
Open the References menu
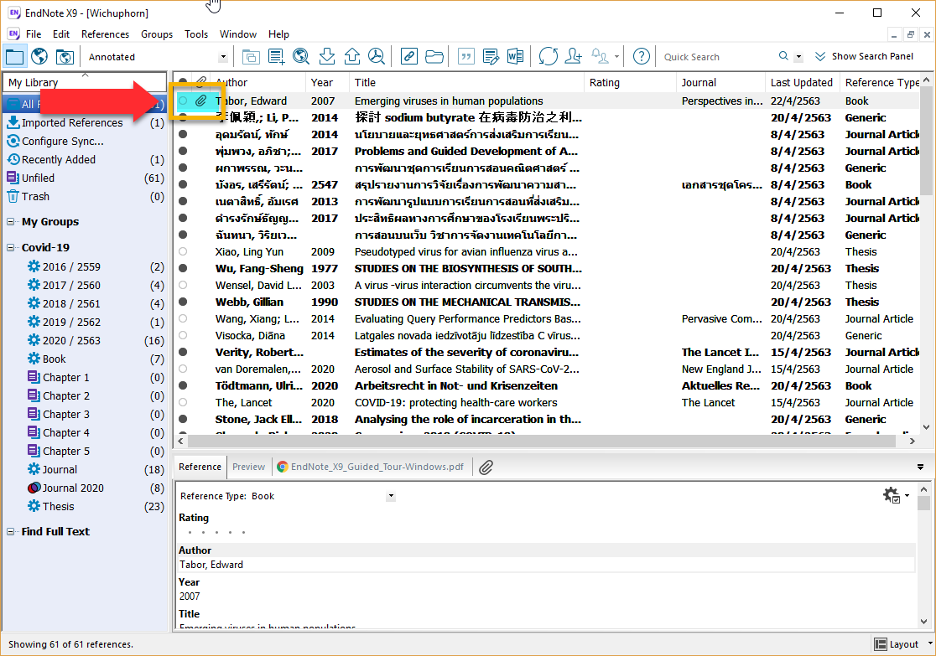pyautogui.click(x=105, y=34)
